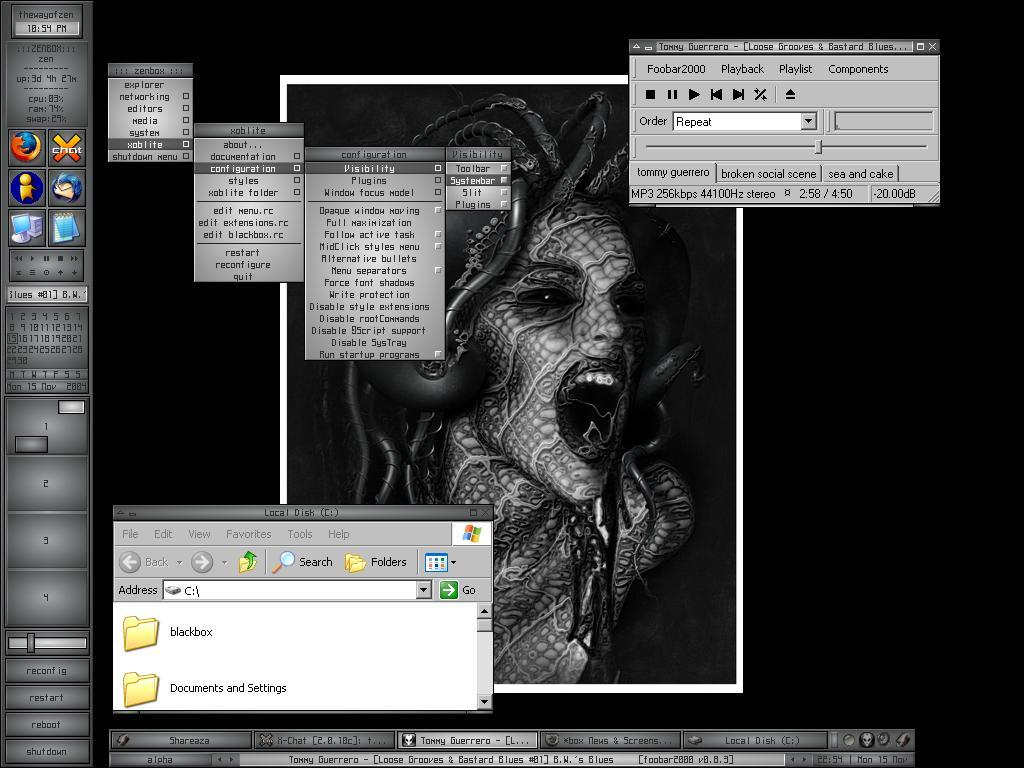Toggle Slit visibility checkbox
Image resolution: width=1024 pixels, height=768 pixels.
pos(504,193)
